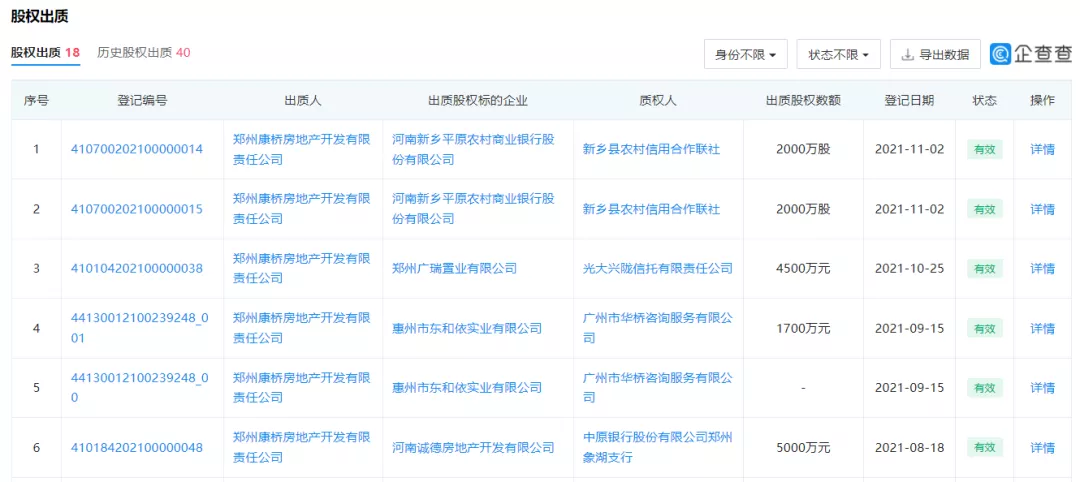Click the 导出数据 export button
The image size is (1080, 482).
[935, 54]
